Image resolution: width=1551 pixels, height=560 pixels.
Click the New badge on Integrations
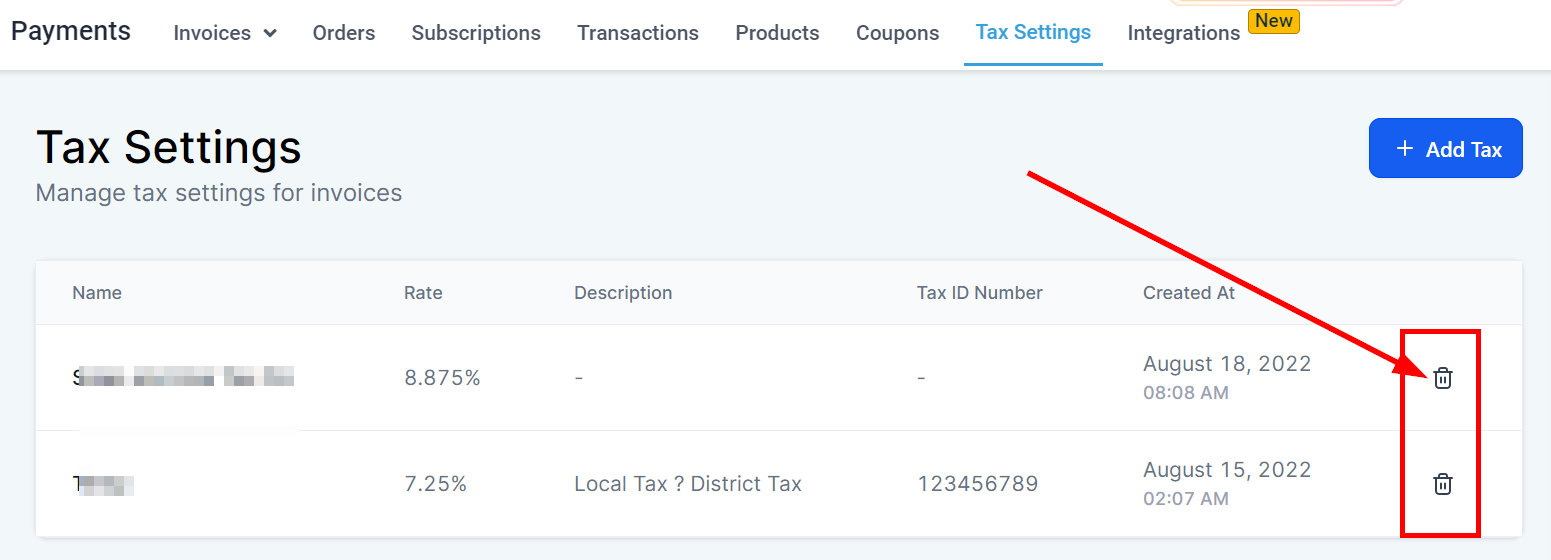coord(1273,21)
